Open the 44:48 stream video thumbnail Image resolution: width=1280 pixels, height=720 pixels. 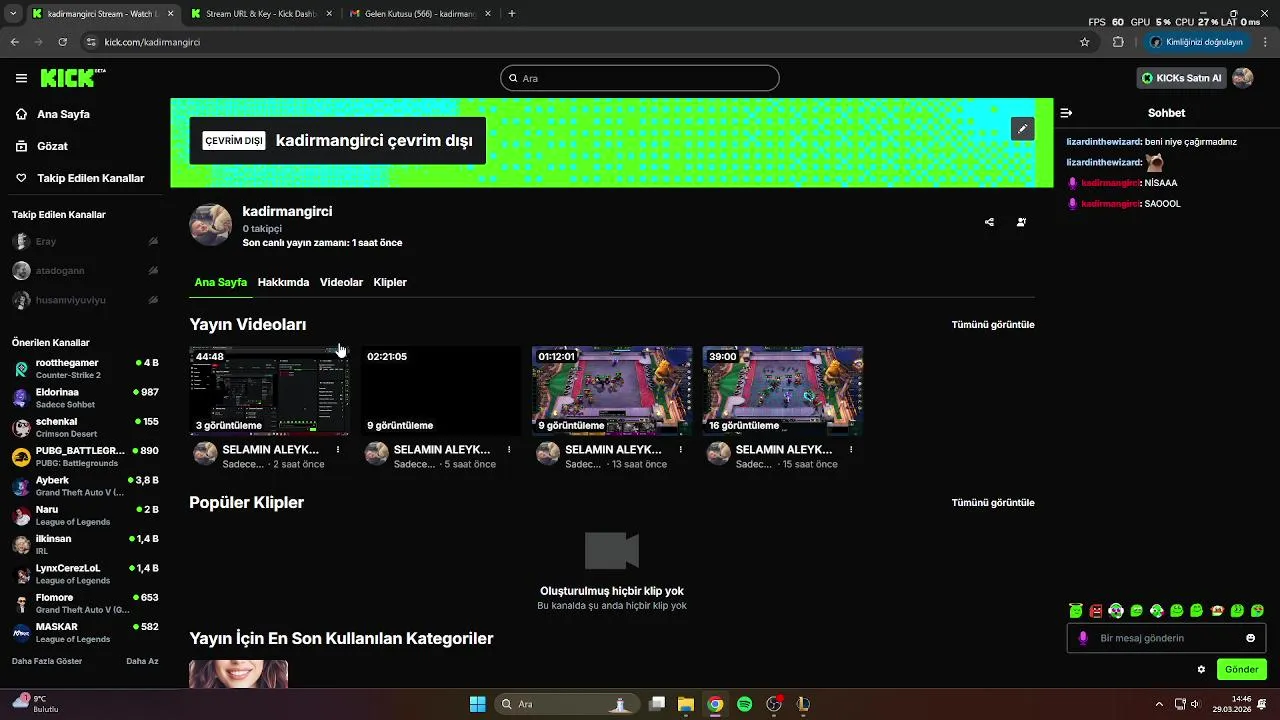pyautogui.click(x=269, y=391)
